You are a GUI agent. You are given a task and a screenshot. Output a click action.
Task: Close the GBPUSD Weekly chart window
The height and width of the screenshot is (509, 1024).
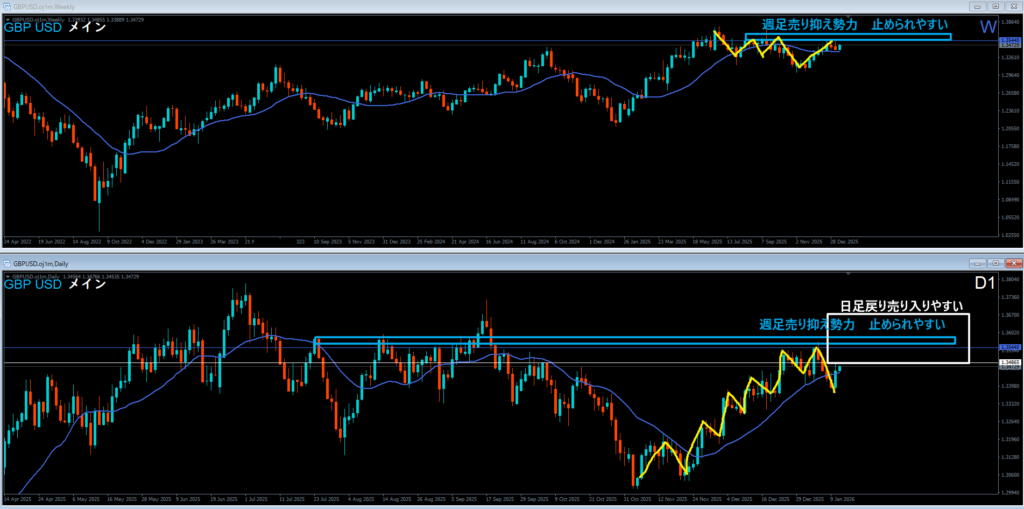[x=1013, y=6]
